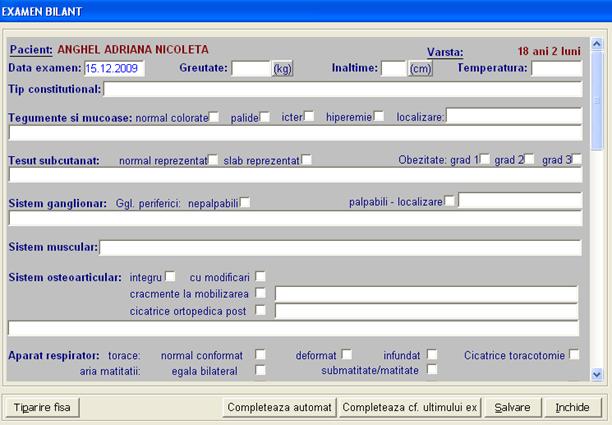Focus the Greutate input field

251,69
